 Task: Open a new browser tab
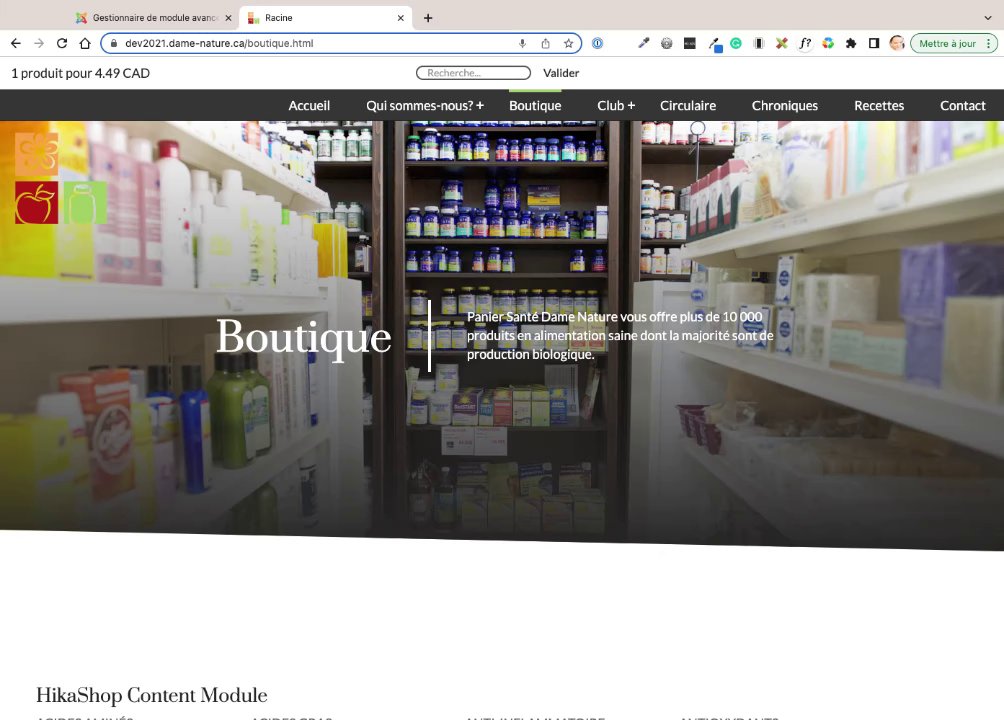pos(428,18)
